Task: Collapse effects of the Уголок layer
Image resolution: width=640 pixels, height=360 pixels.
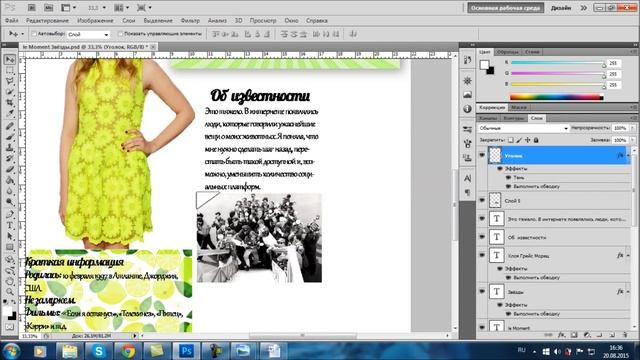Action: pyautogui.click(x=628, y=156)
